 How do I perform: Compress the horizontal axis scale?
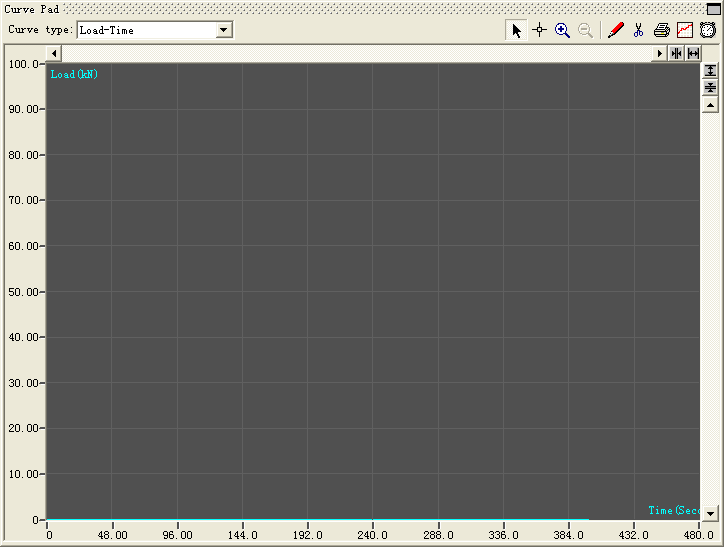[x=677, y=53]
